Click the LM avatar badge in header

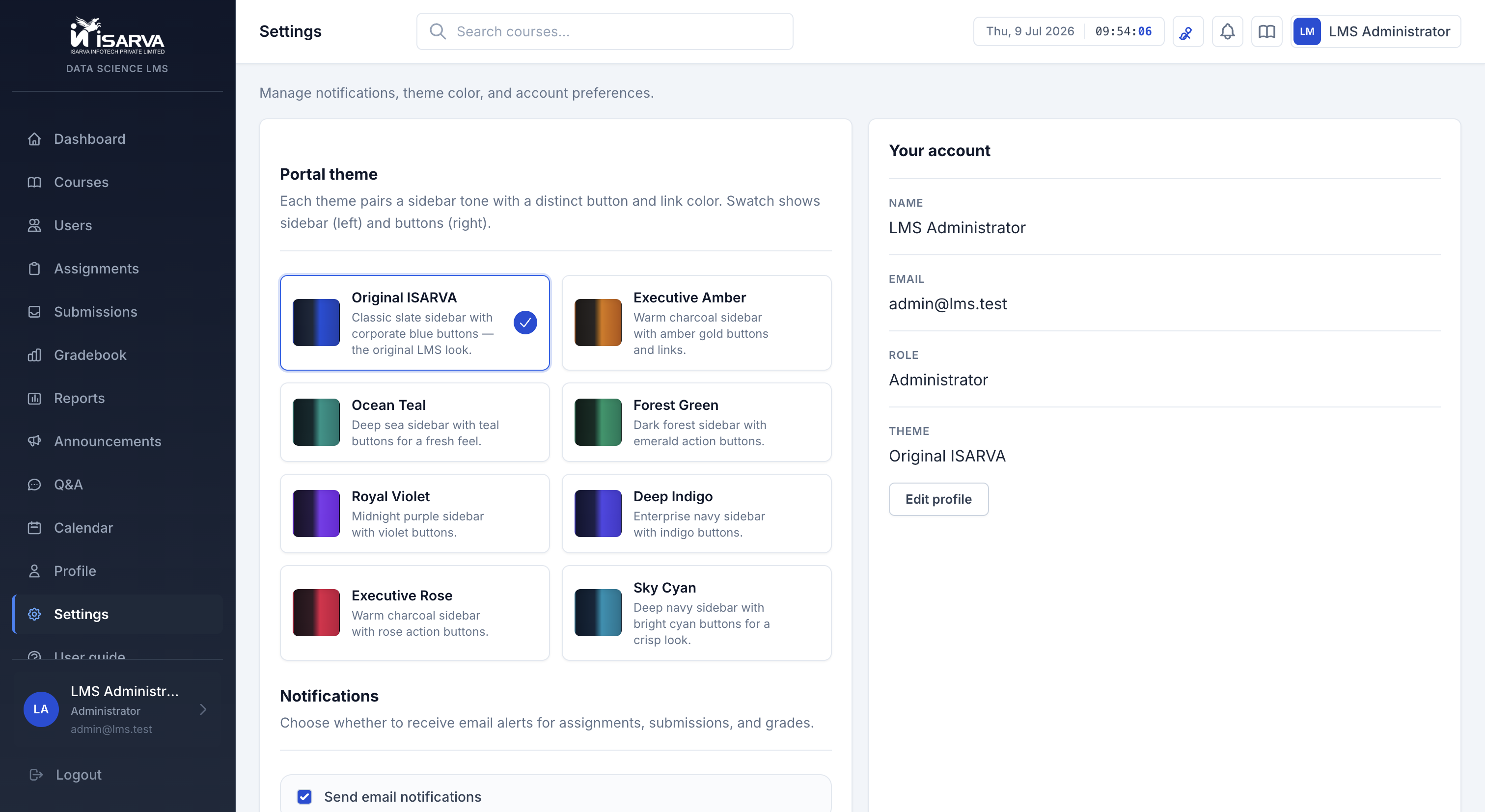pos(1307,32)
